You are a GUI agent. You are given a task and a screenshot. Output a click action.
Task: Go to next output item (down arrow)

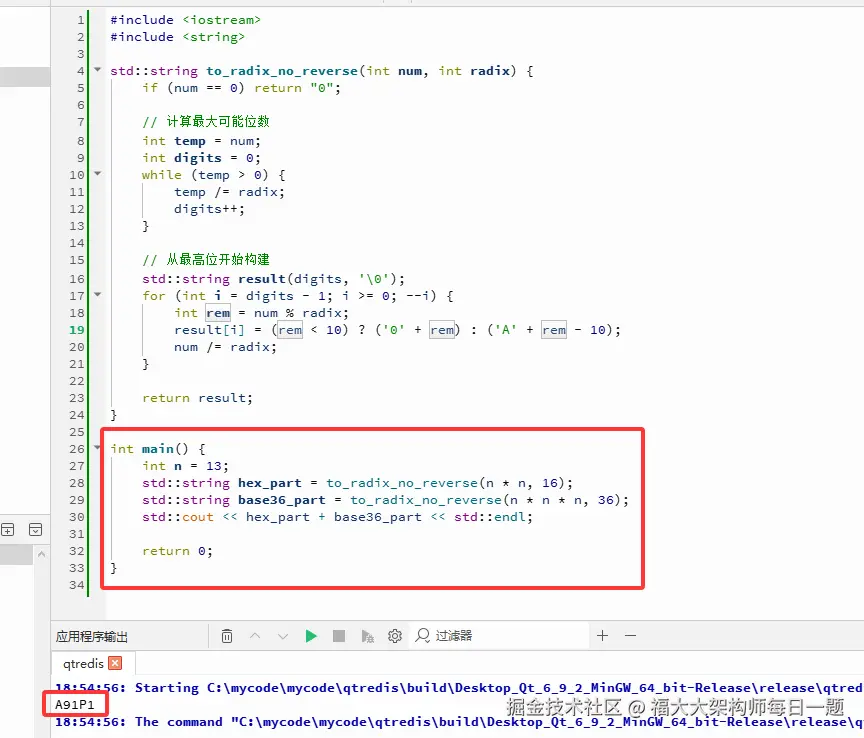(x=283, y=636)
